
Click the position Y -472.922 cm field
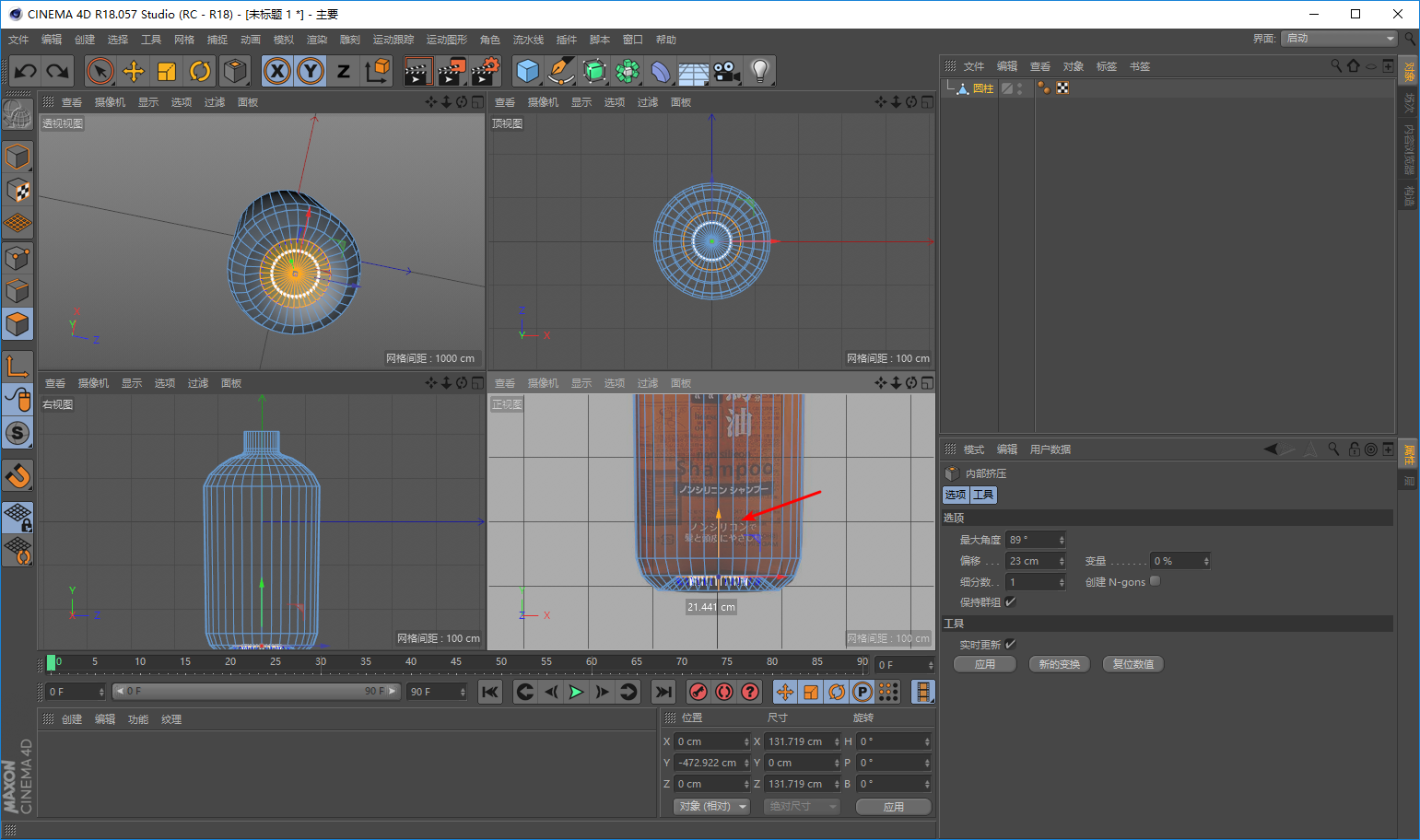coord(712,763)
